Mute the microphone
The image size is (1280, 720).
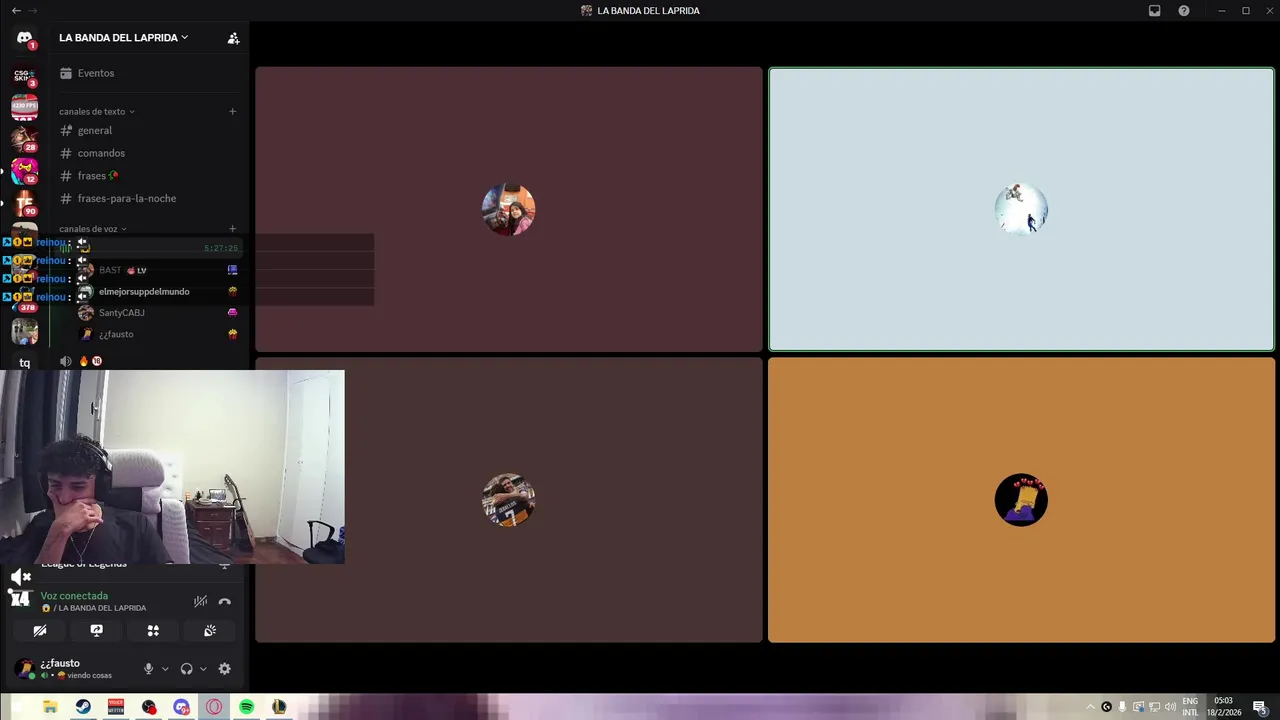pos(149,669)
